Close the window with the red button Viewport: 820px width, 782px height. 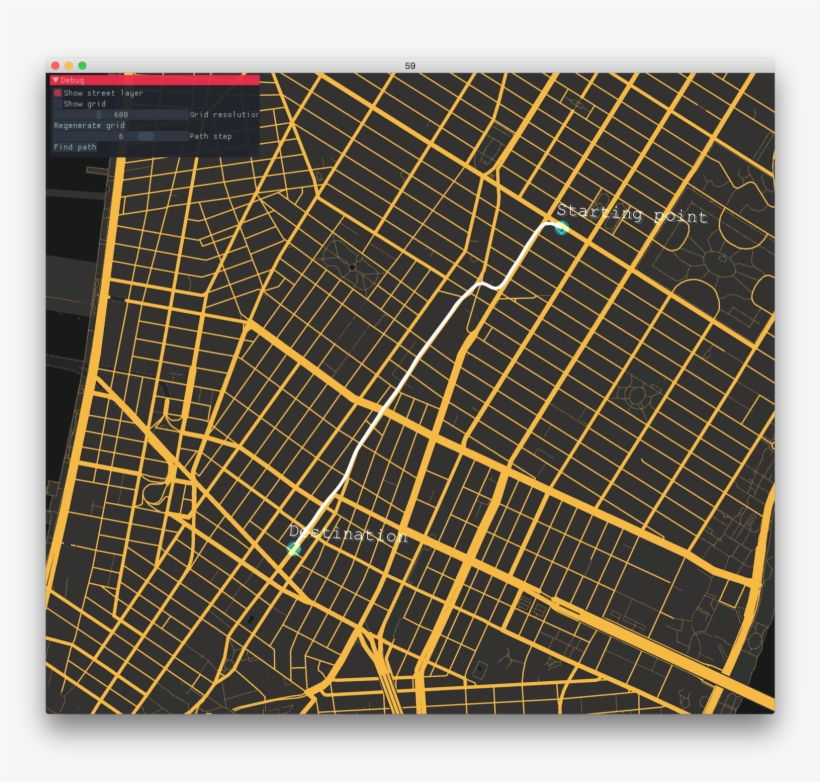click(55, 65)
